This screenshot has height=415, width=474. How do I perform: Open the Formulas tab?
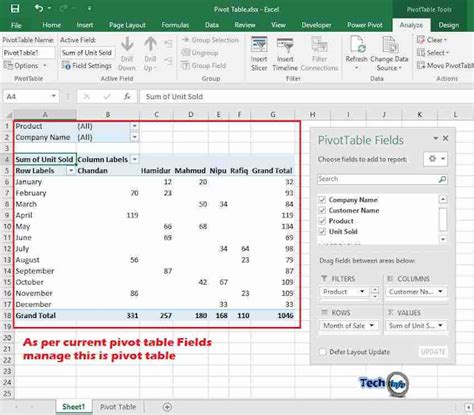coord(175,25)
